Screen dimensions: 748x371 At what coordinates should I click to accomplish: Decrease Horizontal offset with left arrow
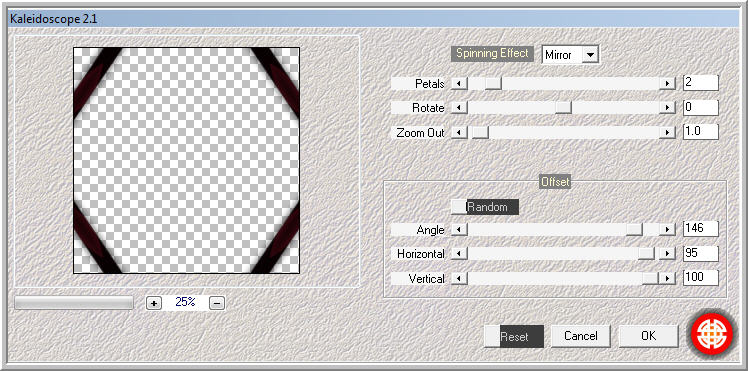(459, 254)
